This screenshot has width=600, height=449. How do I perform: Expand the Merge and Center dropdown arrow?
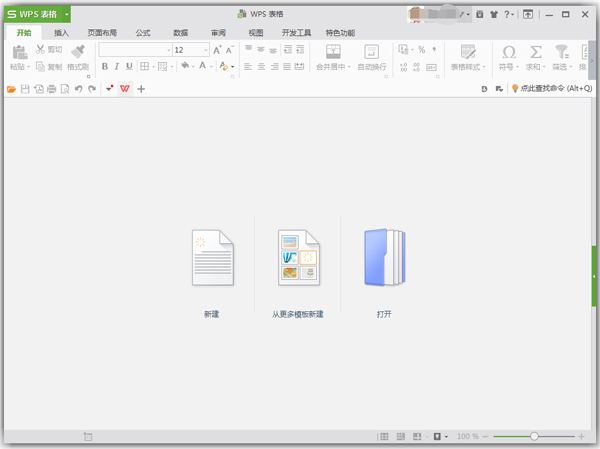pos(349,67)
